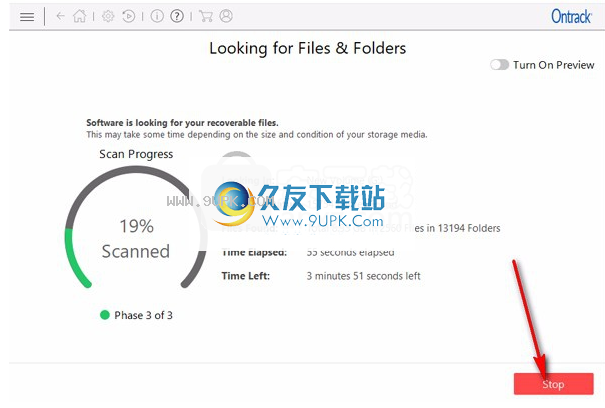Return to the Home screen icon
The image size is (605, 408).
(80, 16)
